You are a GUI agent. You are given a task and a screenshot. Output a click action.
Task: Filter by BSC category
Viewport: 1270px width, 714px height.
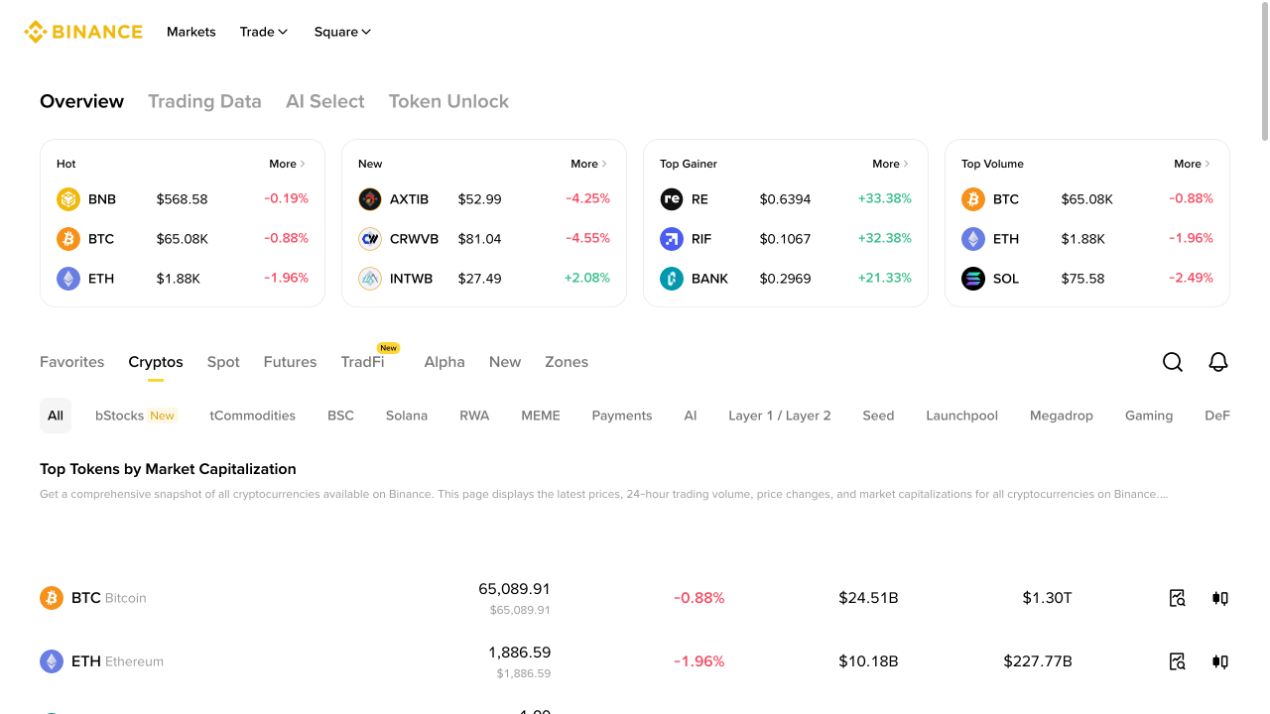(341, 416)
